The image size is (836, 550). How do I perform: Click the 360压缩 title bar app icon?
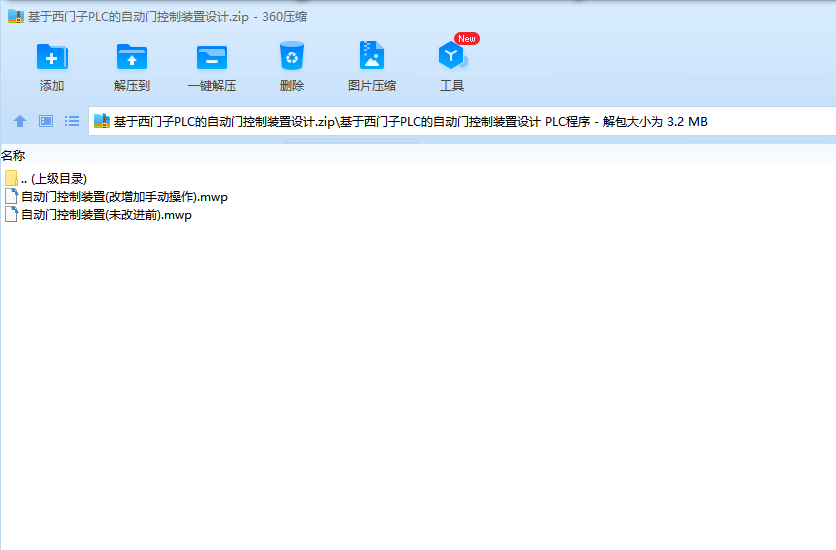(x=16, y=17)
